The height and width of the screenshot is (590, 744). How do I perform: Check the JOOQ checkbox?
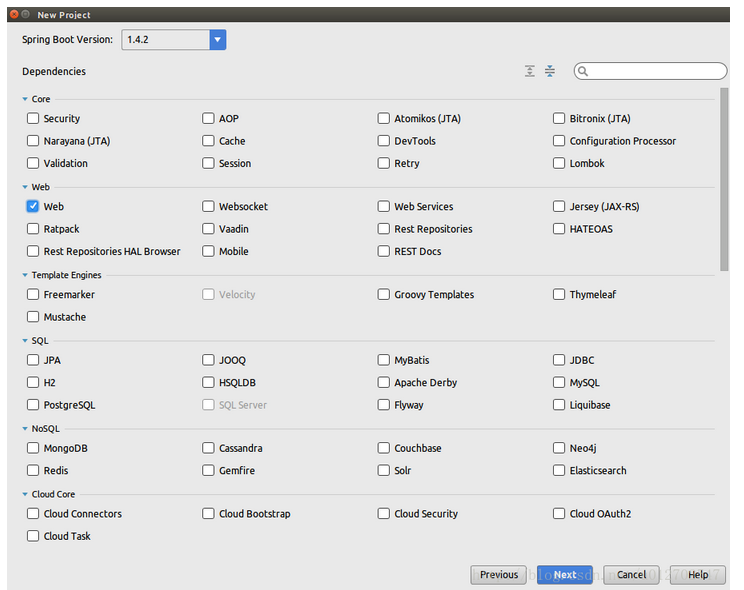click(208, 360)
